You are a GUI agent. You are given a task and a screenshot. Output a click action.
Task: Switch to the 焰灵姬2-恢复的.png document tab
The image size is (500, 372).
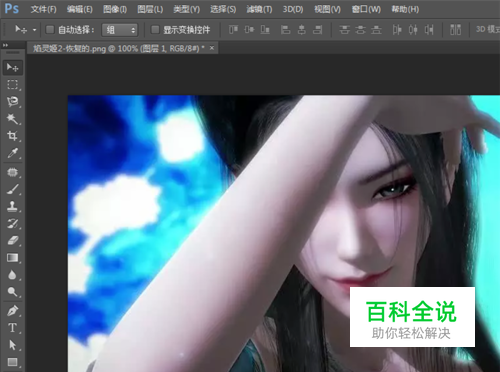click(x=118, y=49)
